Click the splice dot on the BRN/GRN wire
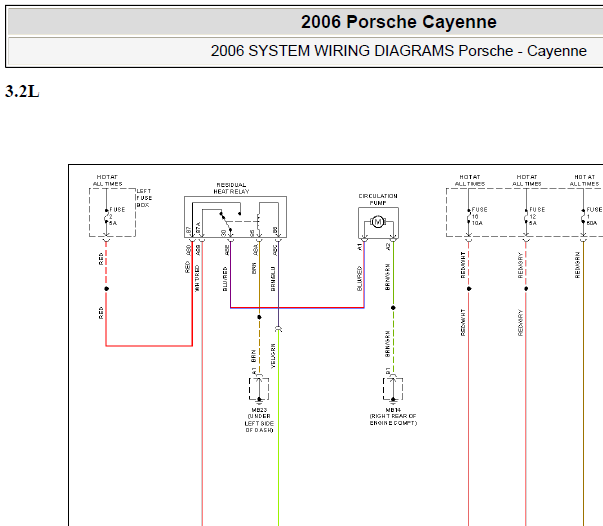The image size is (603, 526). point(393,308)
